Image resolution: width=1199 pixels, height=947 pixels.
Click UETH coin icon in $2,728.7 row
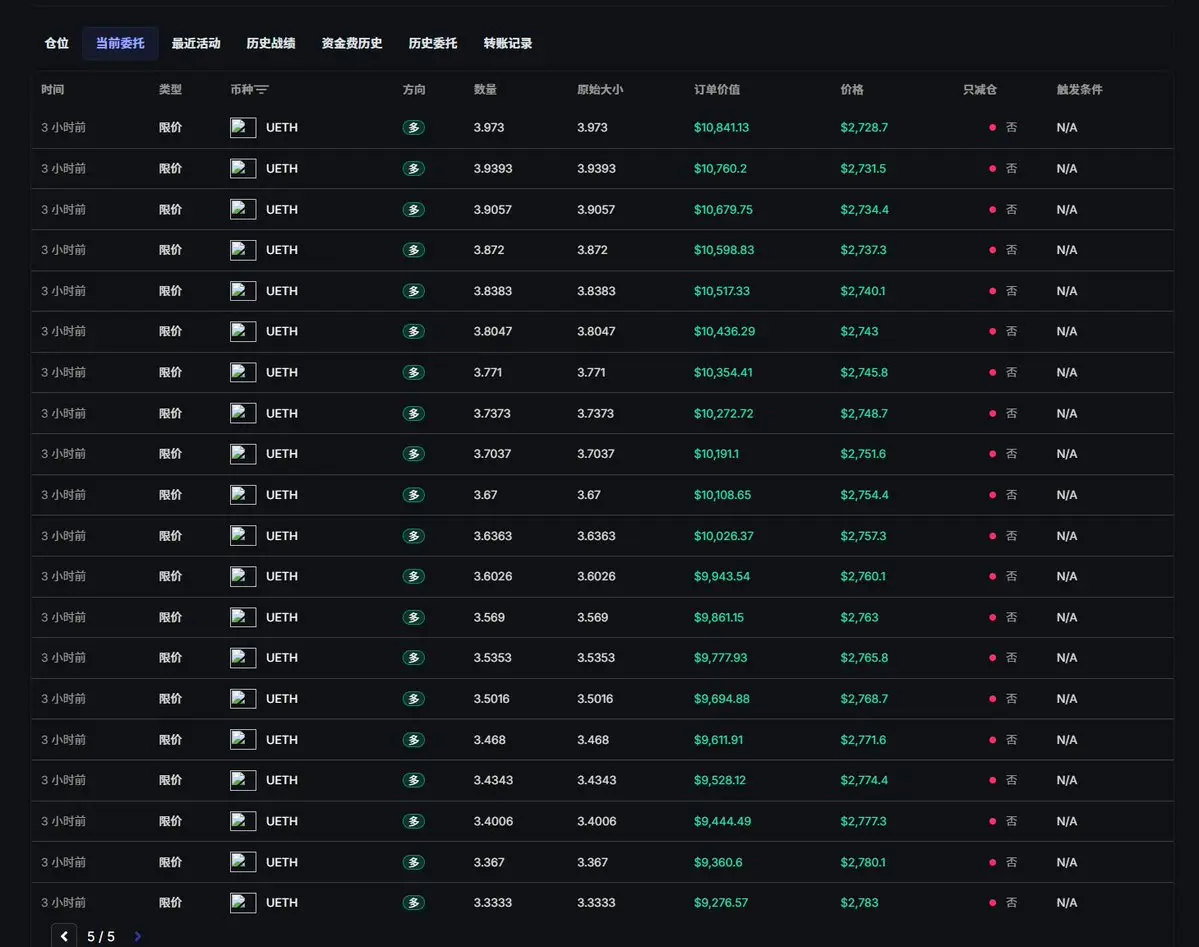click(x=243, y=128)
